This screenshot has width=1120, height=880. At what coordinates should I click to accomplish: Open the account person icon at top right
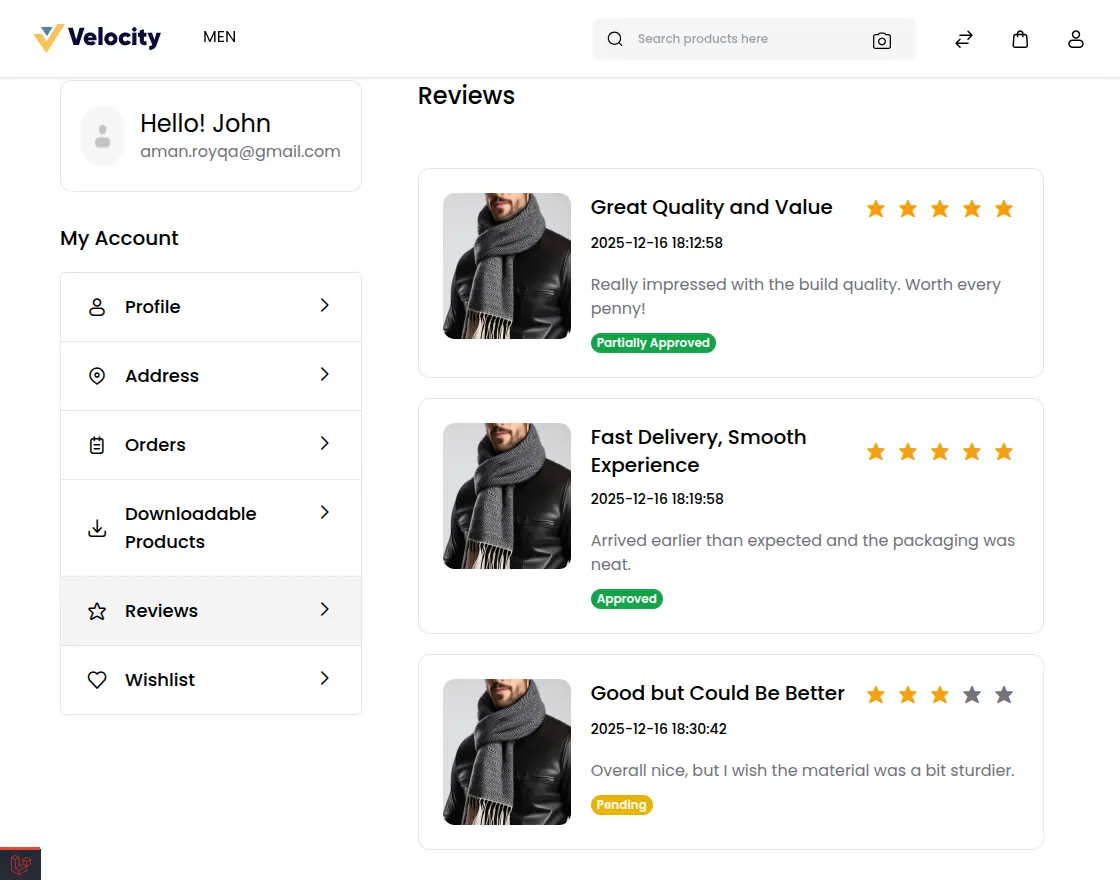point(1076,39)
